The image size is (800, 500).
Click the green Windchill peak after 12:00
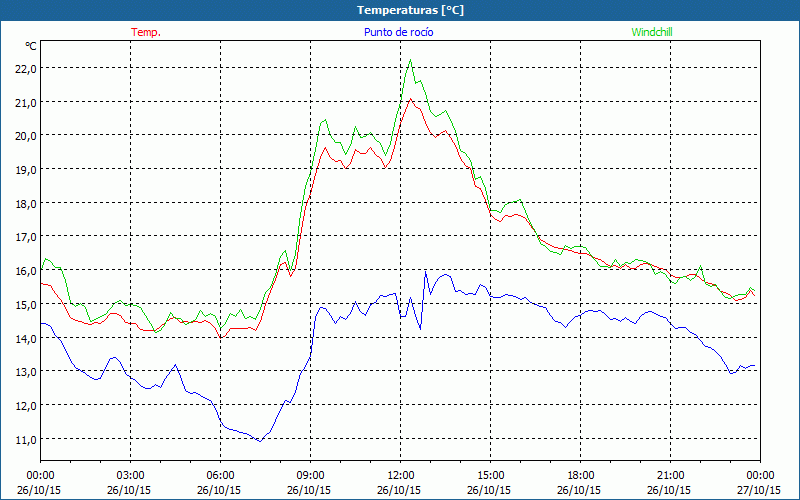[x=410, y=60]
